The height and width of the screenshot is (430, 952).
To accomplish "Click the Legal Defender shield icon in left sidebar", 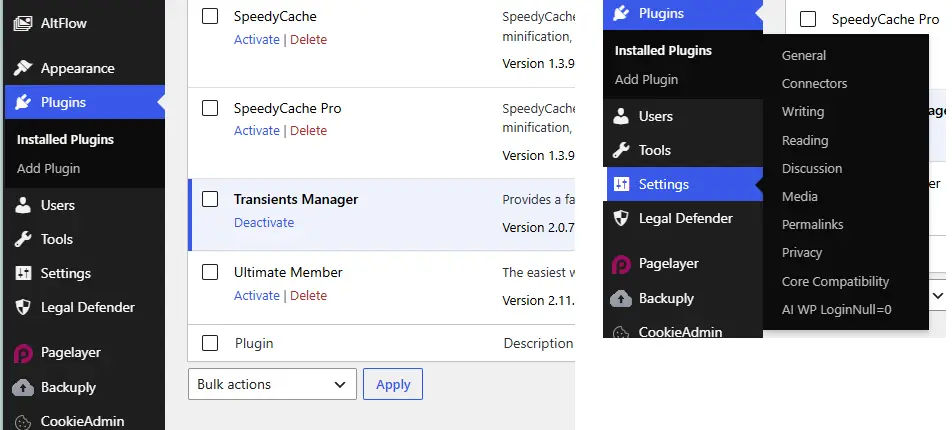I will point(23,307).
